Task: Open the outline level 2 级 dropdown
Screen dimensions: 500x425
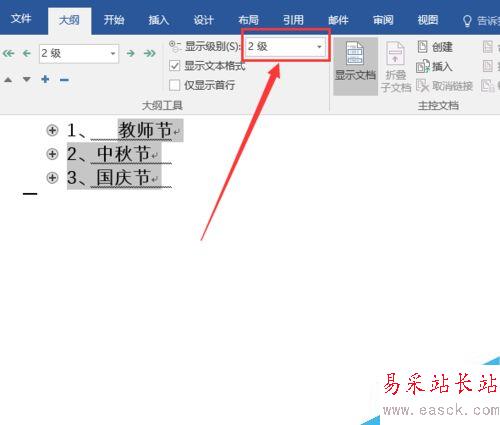Action: pyautogui.click(x=79, y=54)
